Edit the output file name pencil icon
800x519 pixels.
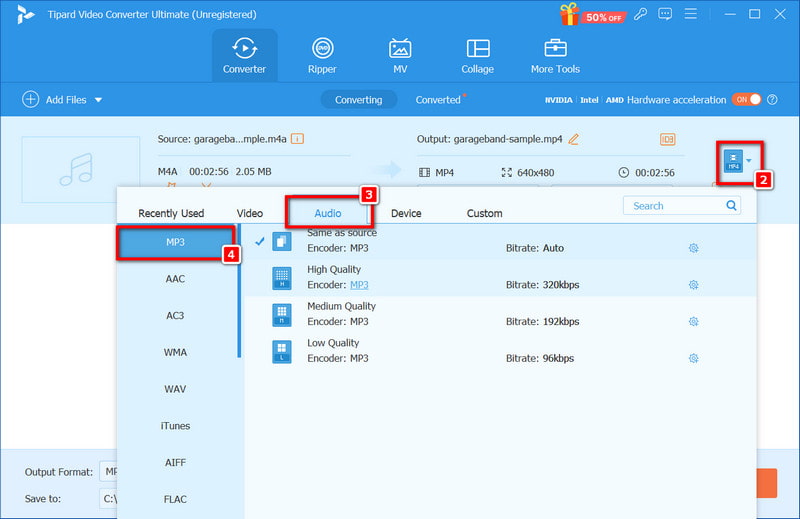click(x=573, y=139)
